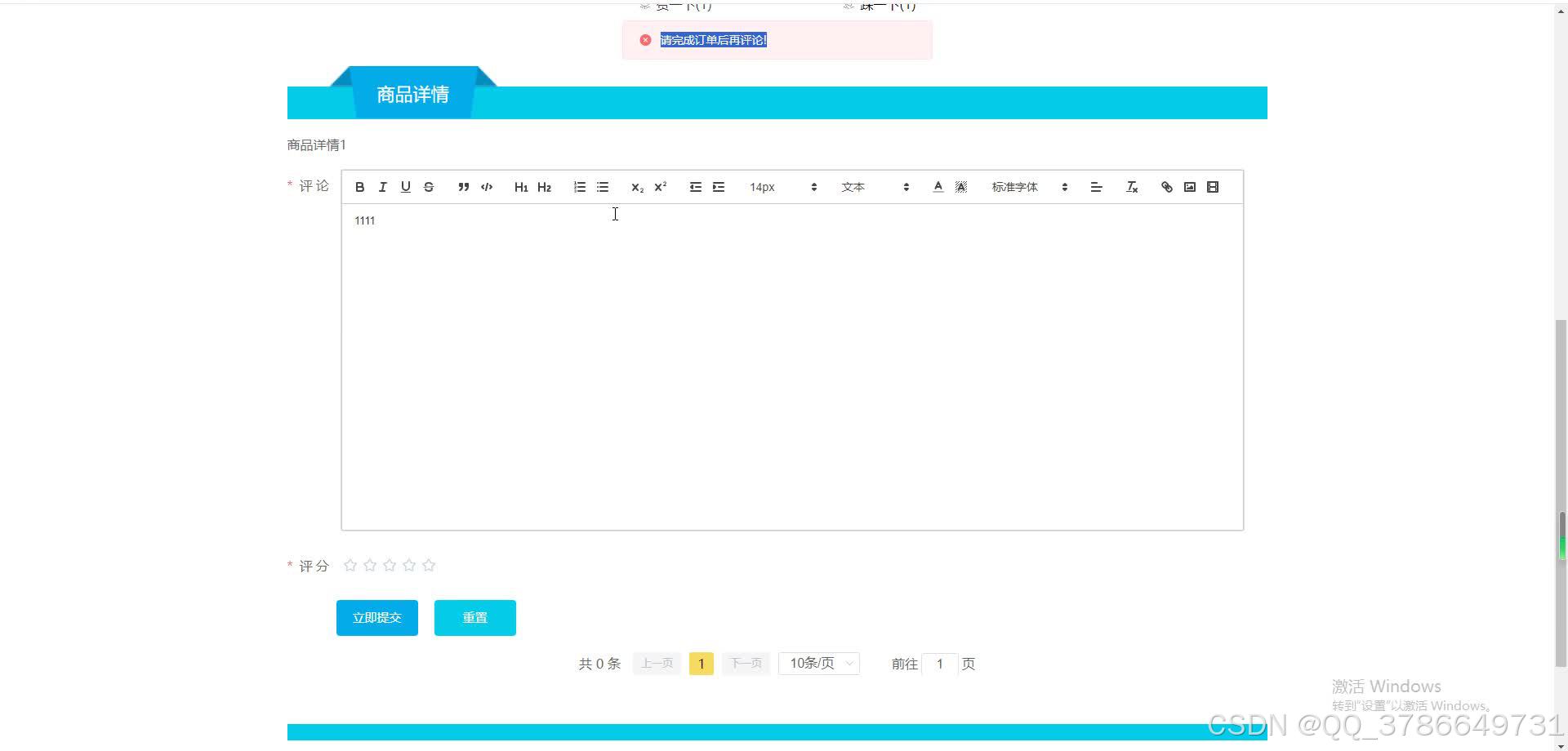Click the 共 0 条 total count
Viewport: 1568px width, 751px height.
[600, 664]
